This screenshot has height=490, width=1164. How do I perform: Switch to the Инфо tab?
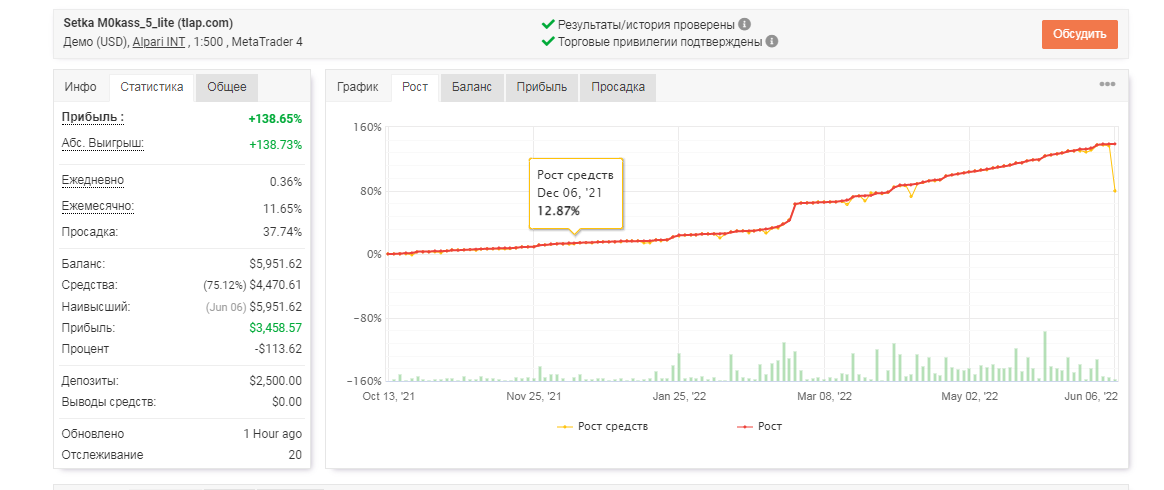coord(80,87)
